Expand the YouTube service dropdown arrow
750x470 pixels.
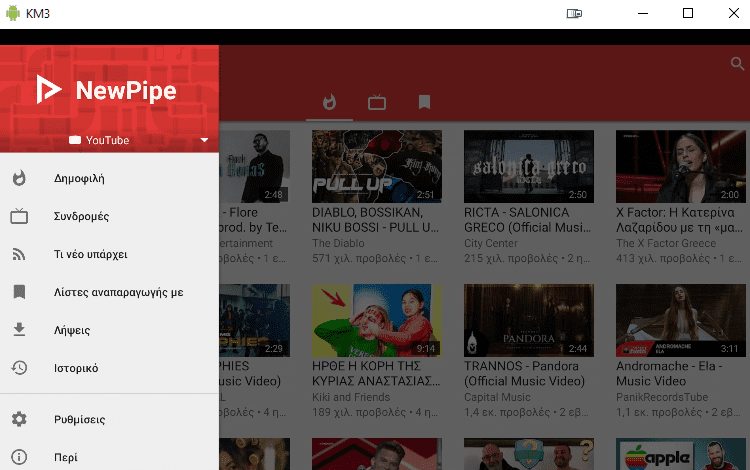[x=204, y=140]
